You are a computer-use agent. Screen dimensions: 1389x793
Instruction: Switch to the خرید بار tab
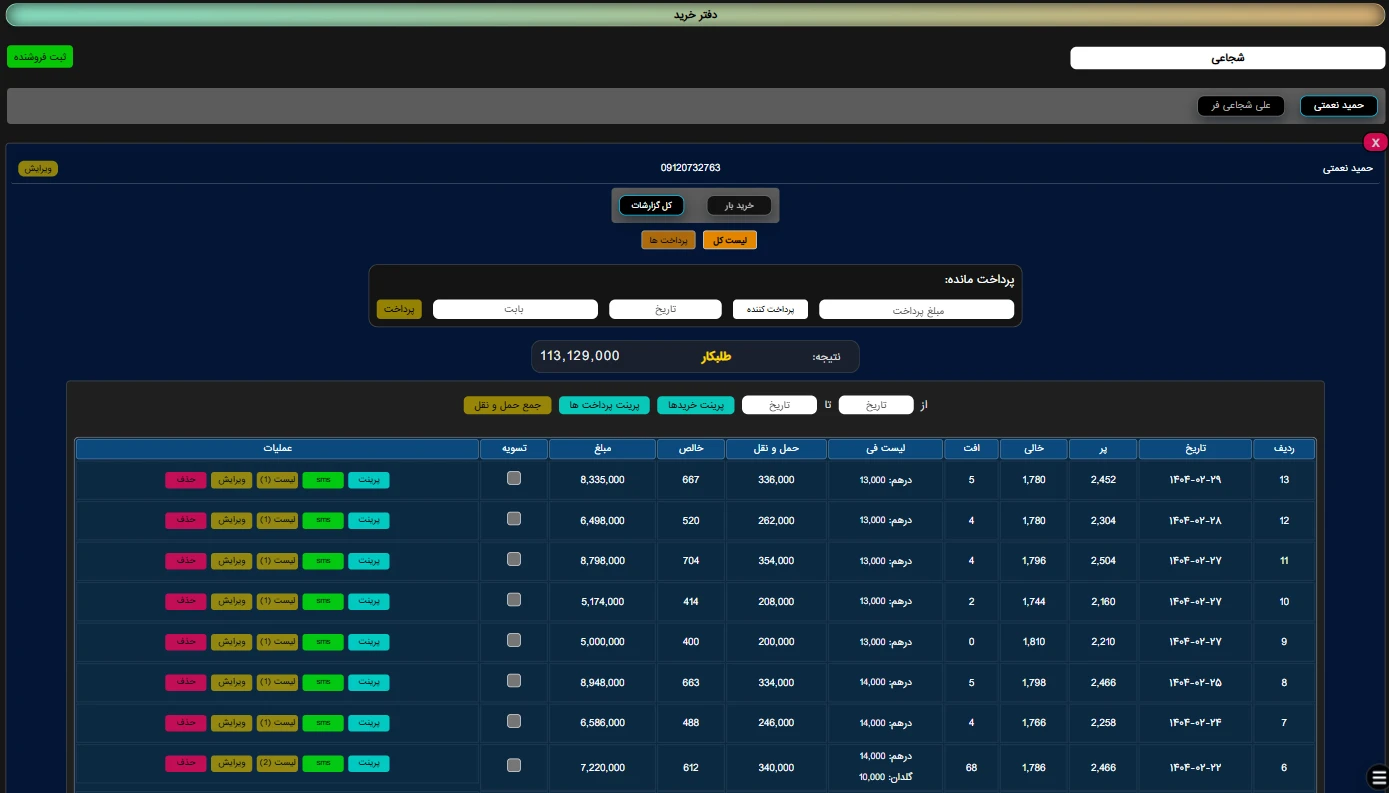pyautogui.click(x=739, y=205)
